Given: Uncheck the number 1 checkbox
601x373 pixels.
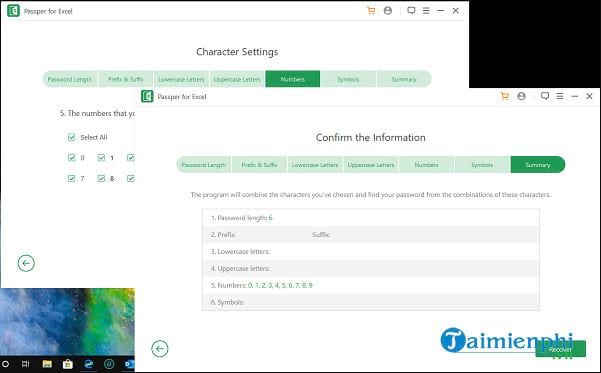Looking at the screenshot, I should pos(101,158).
